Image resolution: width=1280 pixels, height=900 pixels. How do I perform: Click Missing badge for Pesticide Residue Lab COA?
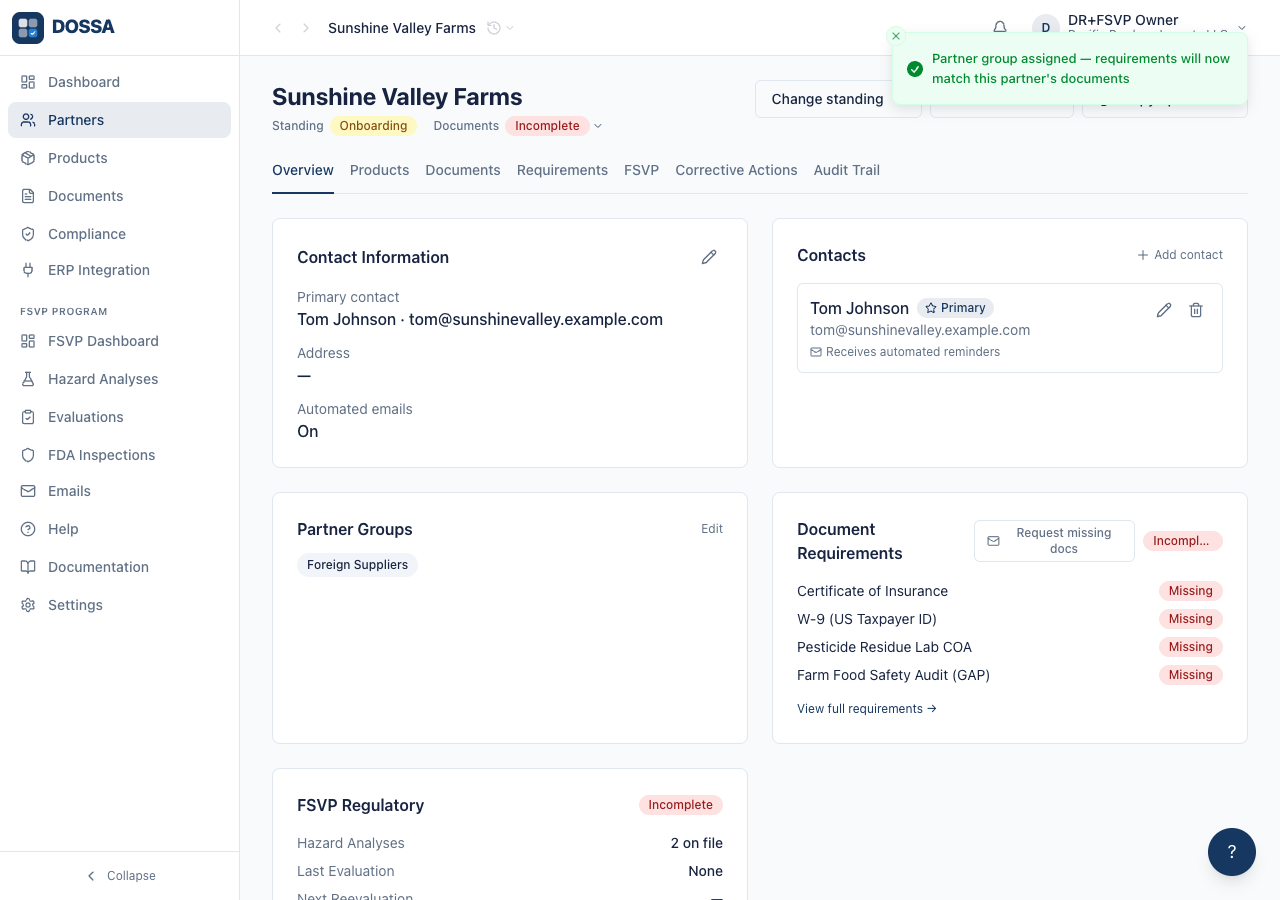(x=1190, y=647)
